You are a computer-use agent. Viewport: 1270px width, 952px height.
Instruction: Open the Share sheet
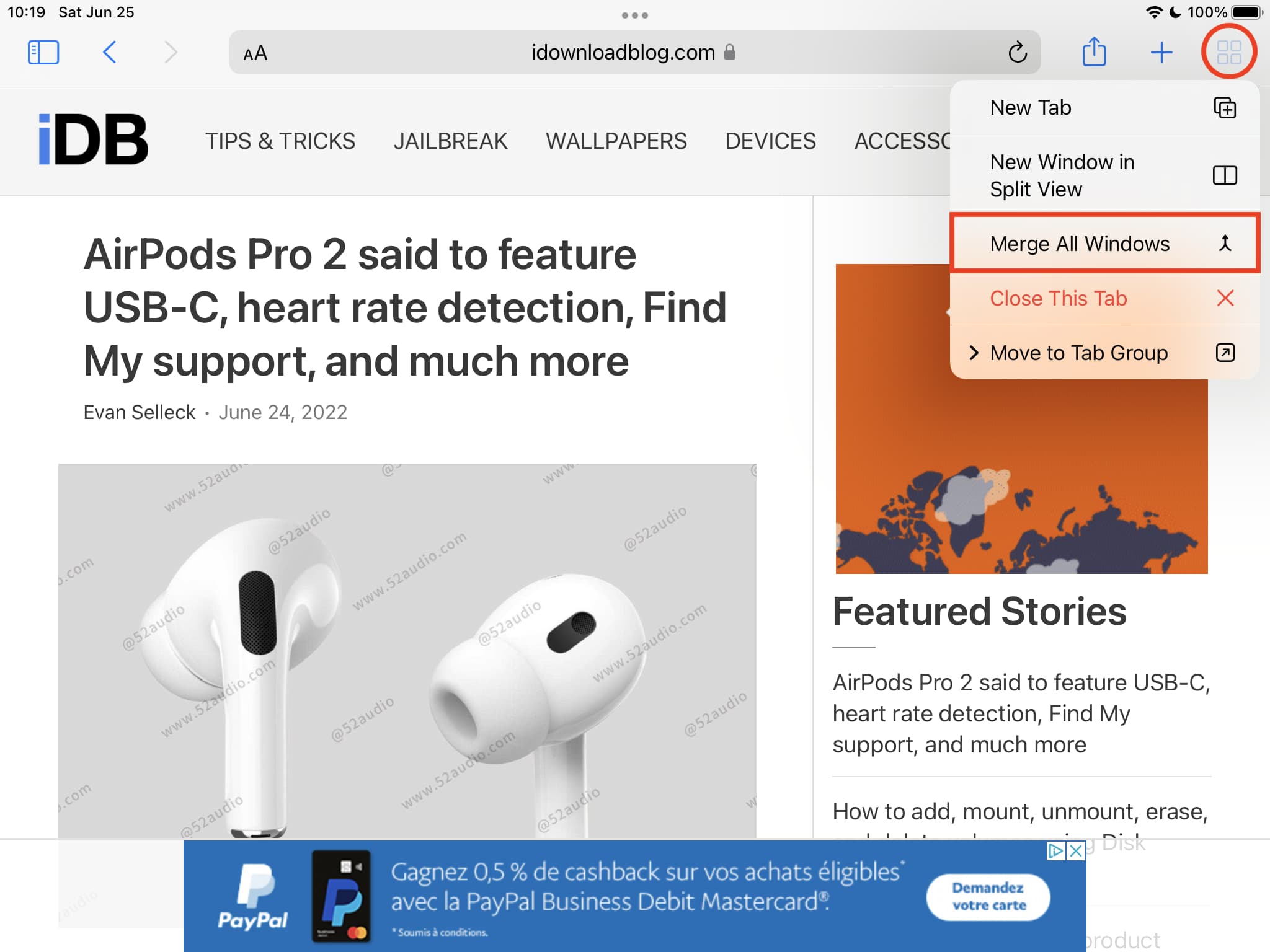pyautogui.click(x=1094, y=51)
